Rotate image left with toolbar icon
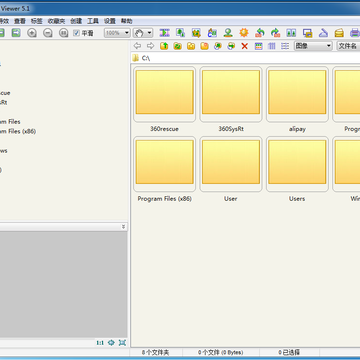Viewport: 360px width, 360px height. click(260, 33)
